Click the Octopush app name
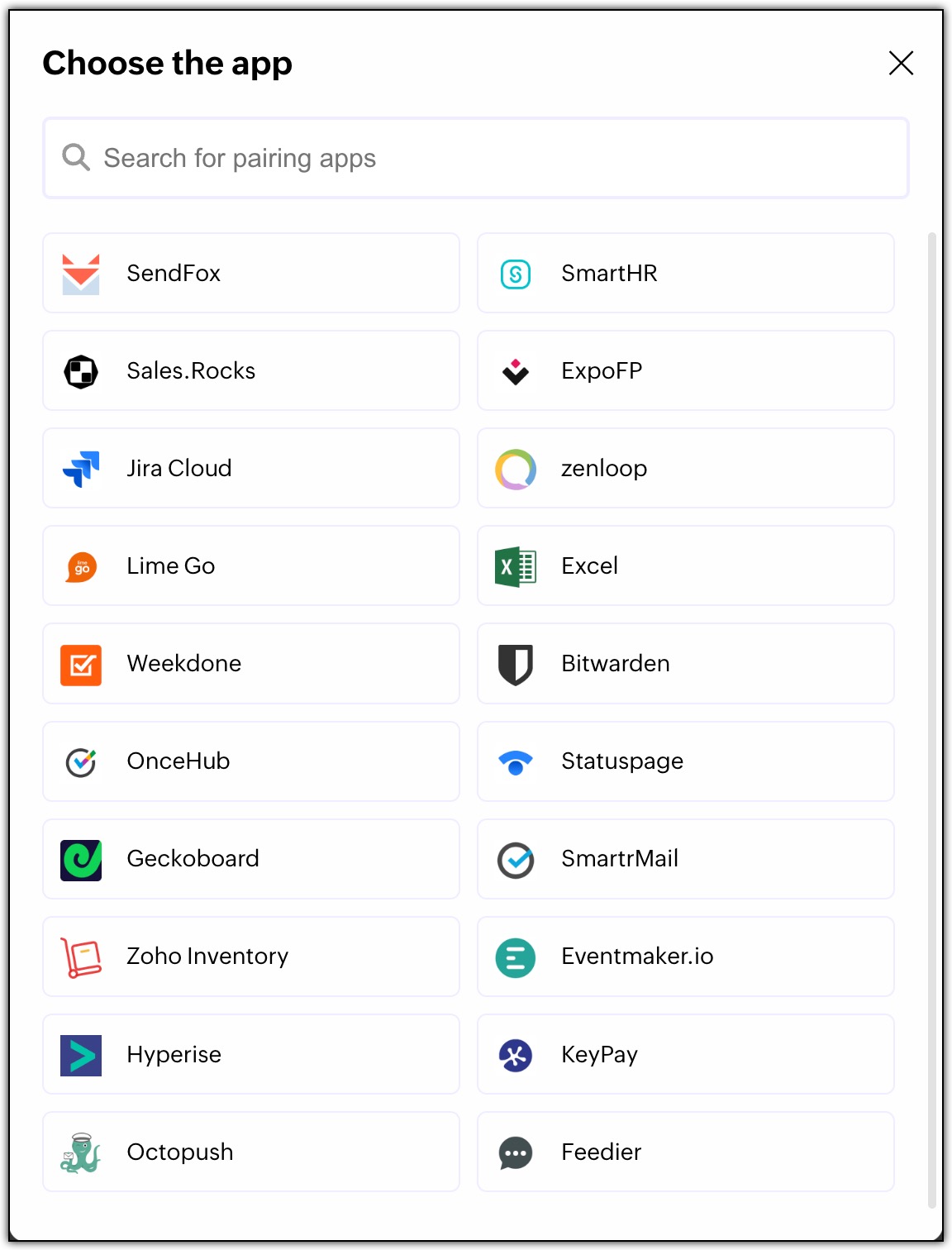 [x=180, y=1152]
